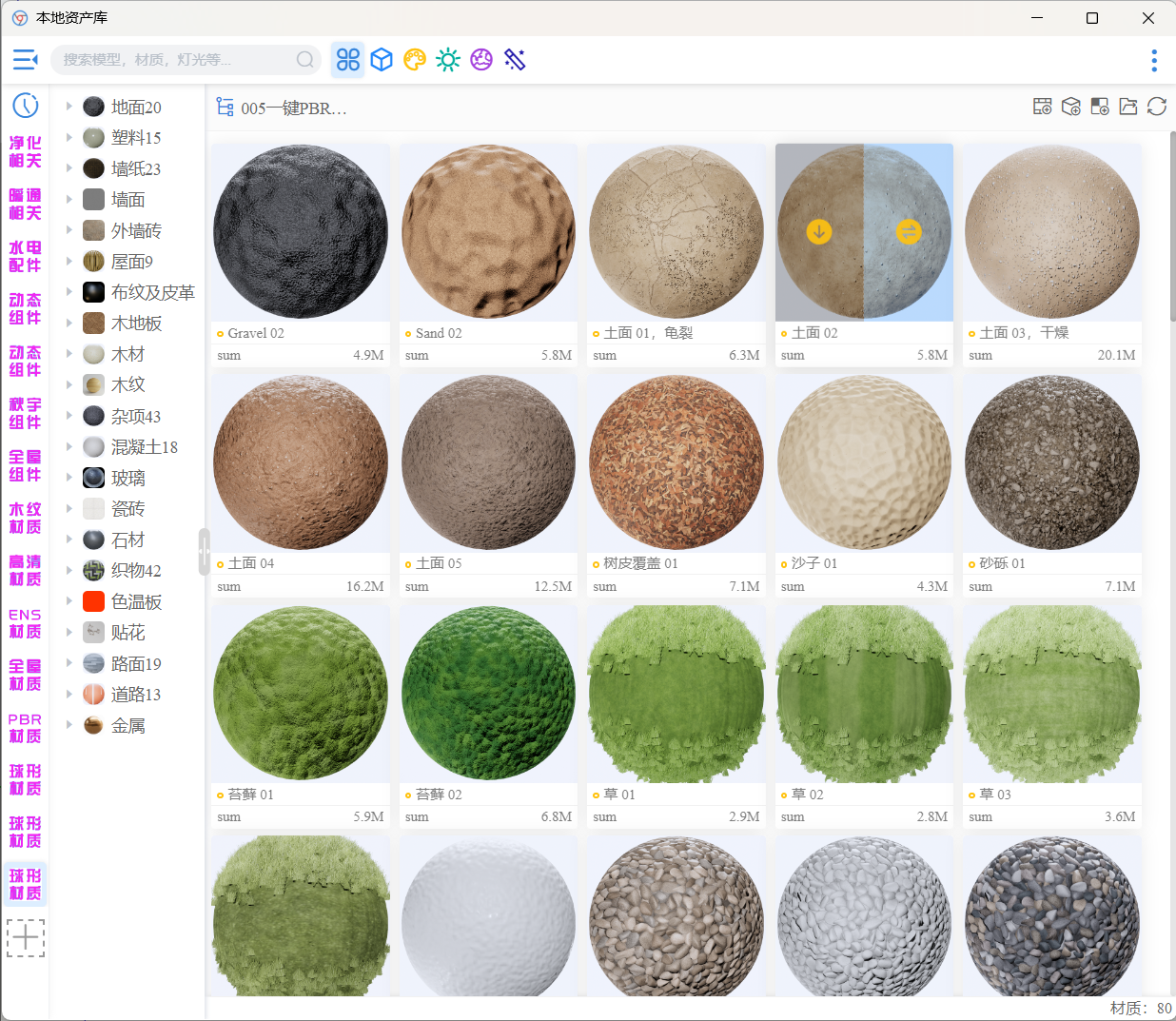Toggle the sidebar collapse hamburger icon

click(26, 60)
